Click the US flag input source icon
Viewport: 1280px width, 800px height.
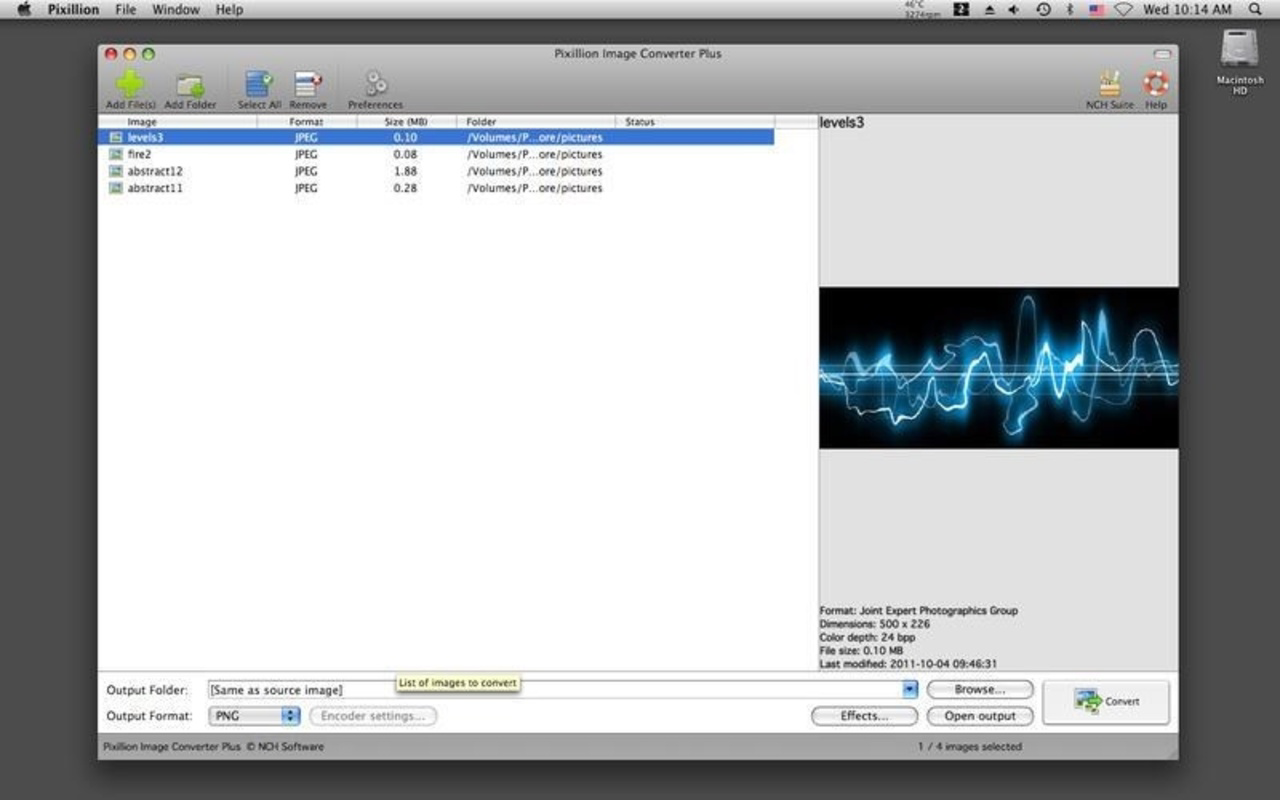point(1096,9)
